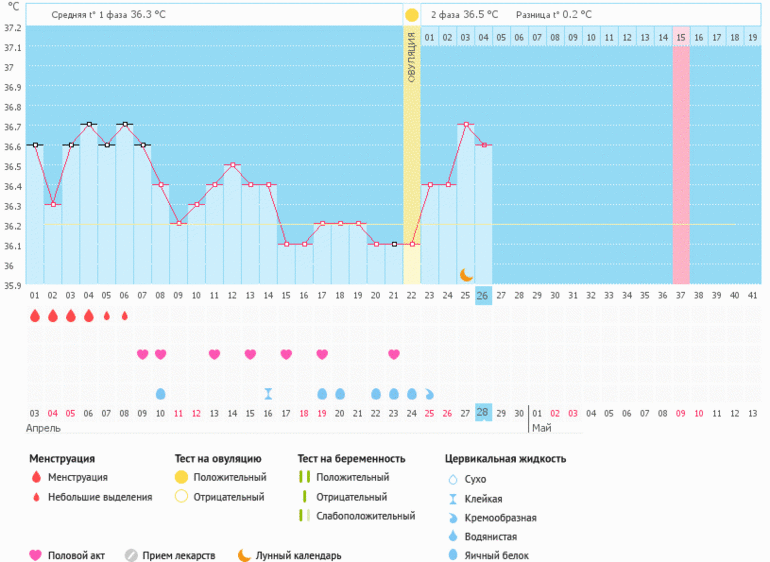Image resolution: width=770 pixels, height=562 pixels.
Task: Click the Лунный календарь legend label
Action: (298, 555)
